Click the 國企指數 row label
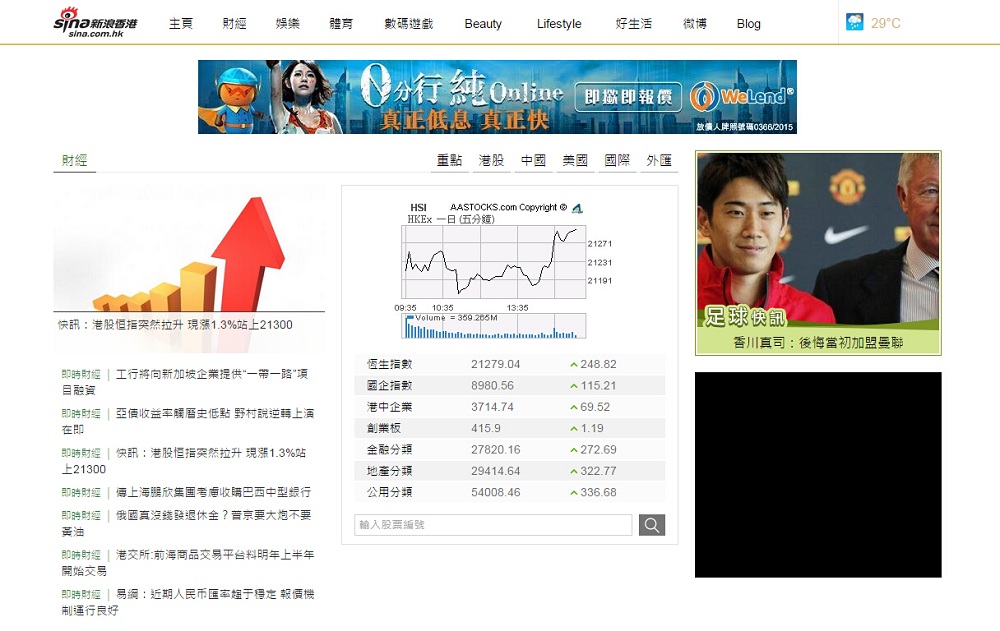 pyautogui.click(x=390, y=385)
